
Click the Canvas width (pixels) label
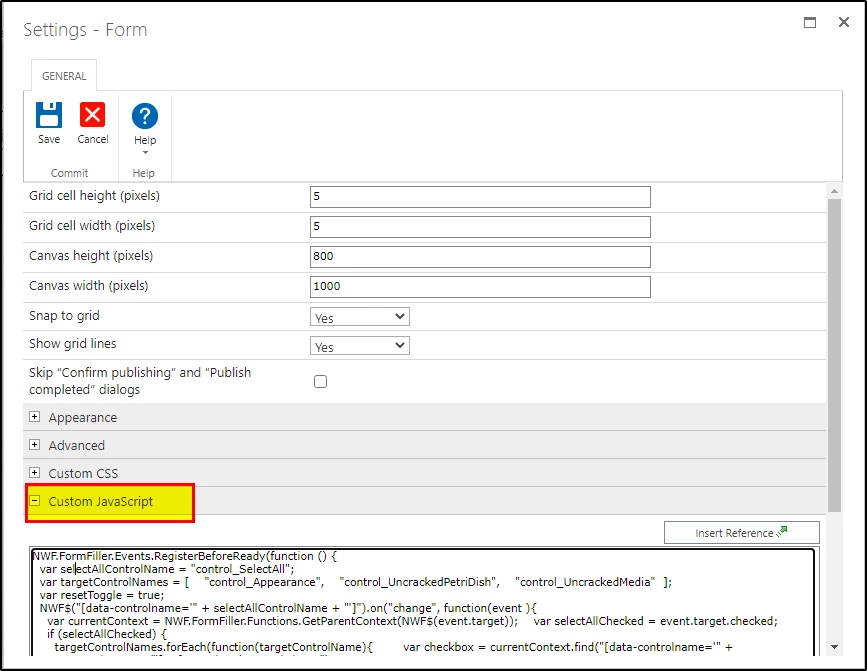[88, 286]
